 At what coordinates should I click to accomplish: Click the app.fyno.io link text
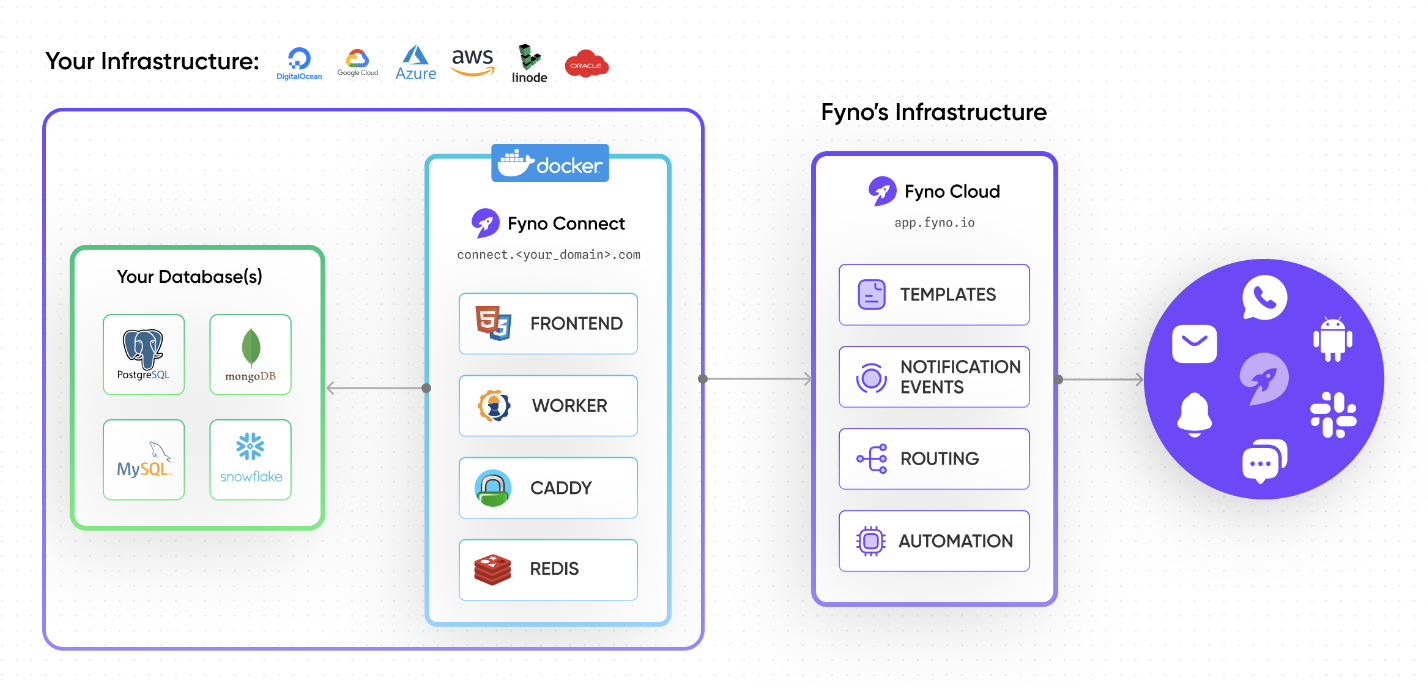pos(933,222)
